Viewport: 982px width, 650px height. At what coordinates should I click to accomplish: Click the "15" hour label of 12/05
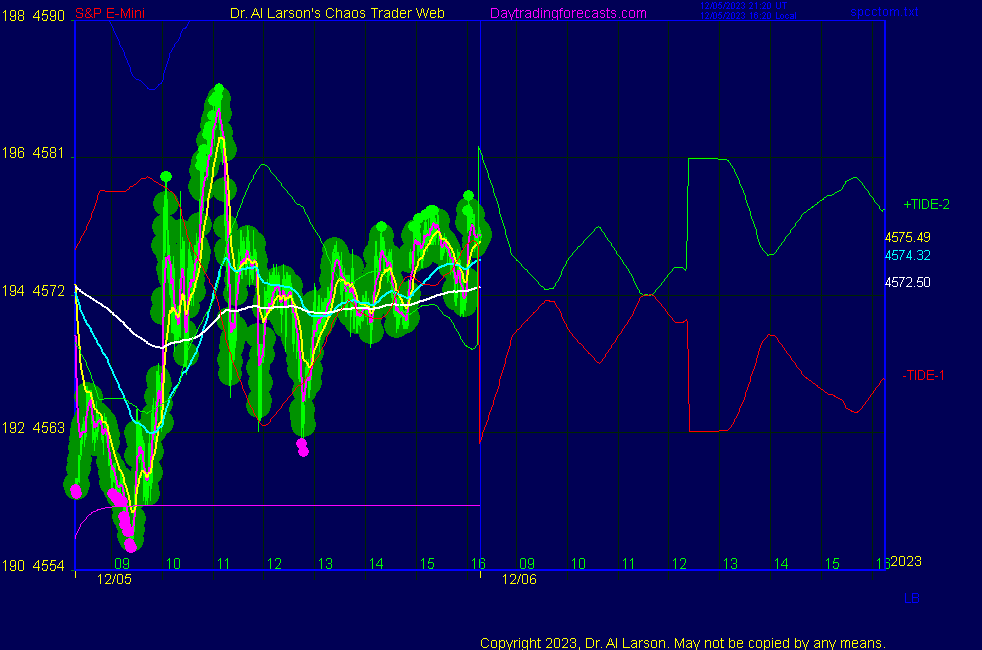[427, 564]
